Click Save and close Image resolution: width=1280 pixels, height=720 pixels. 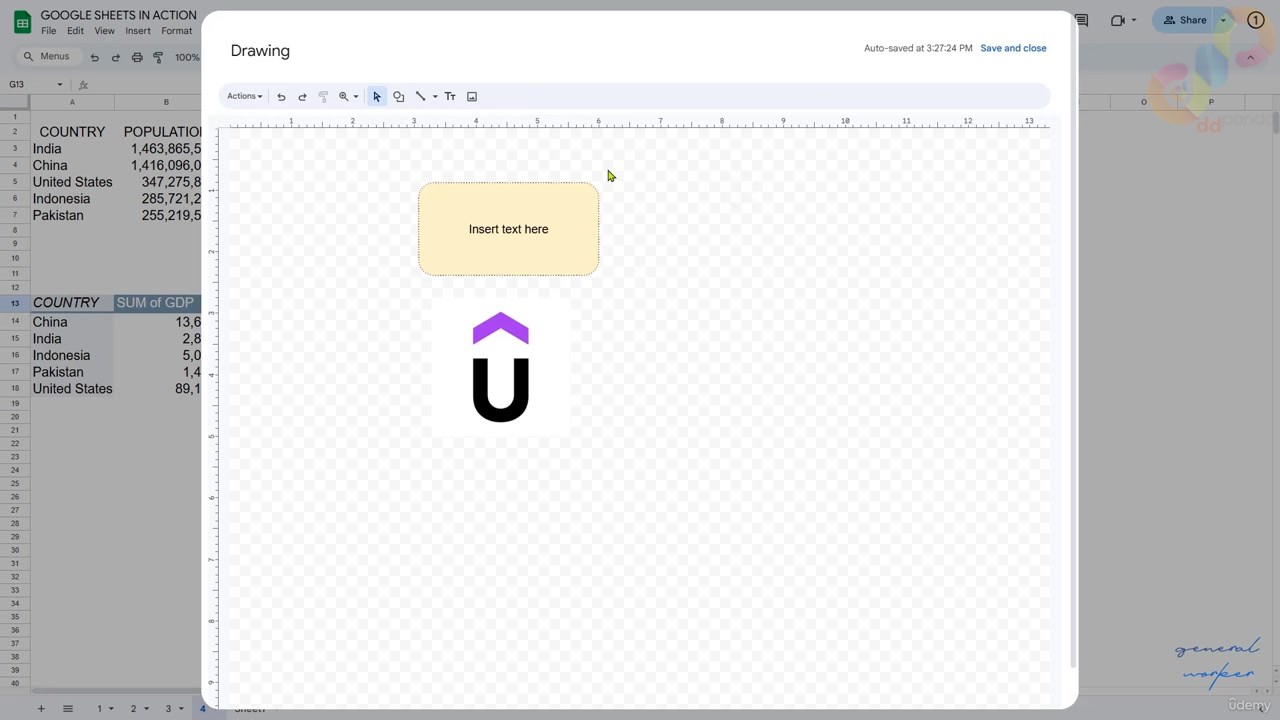click(1013, 48)
